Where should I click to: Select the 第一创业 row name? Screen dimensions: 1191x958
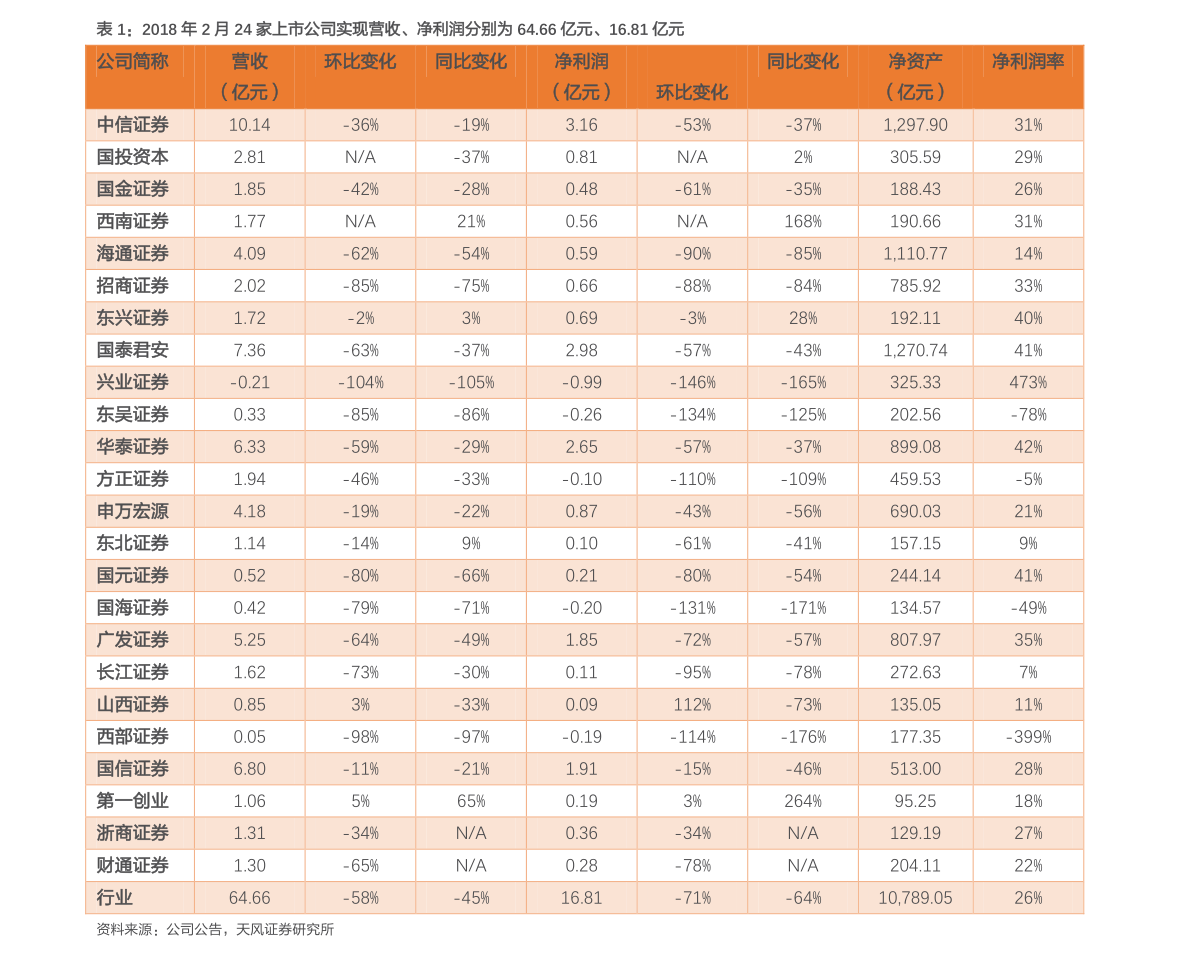132,801
